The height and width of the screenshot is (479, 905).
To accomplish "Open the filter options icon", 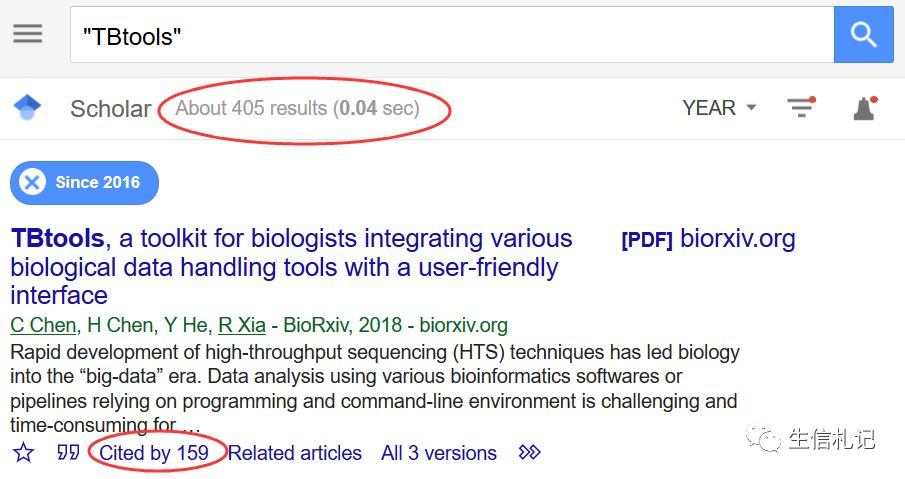I will (801, 107).
